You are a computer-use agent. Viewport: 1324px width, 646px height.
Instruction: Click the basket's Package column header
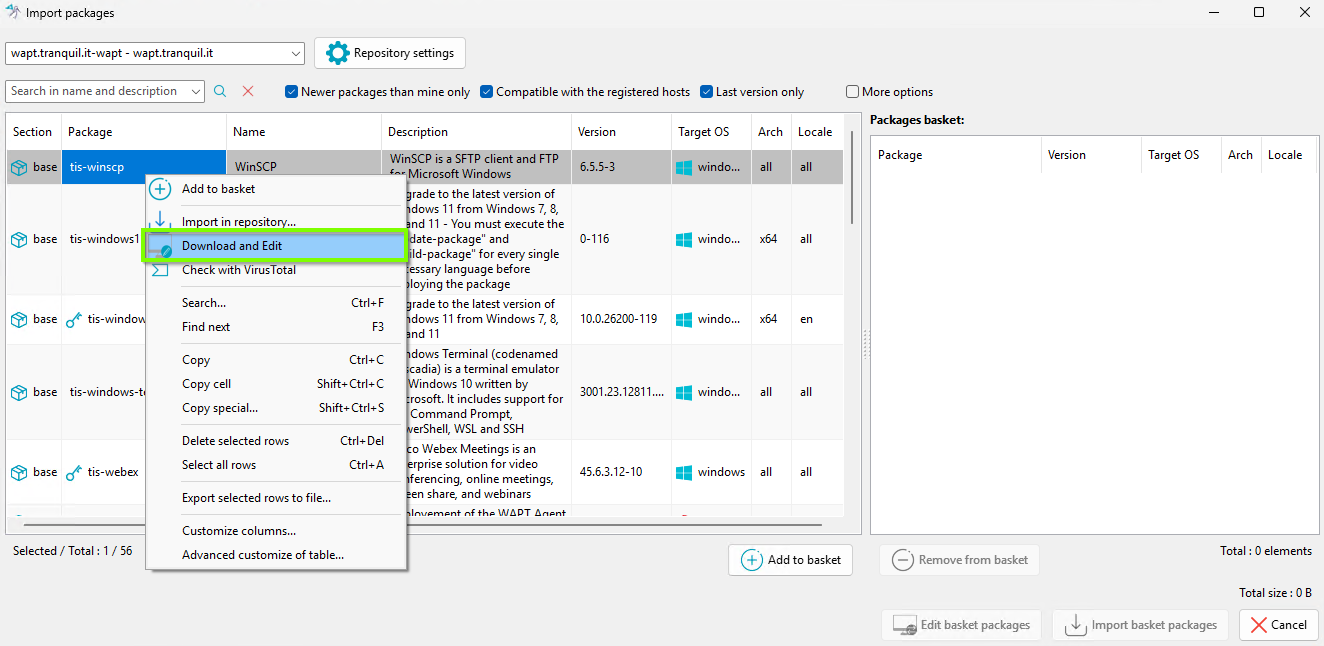[x=956, y=155]
